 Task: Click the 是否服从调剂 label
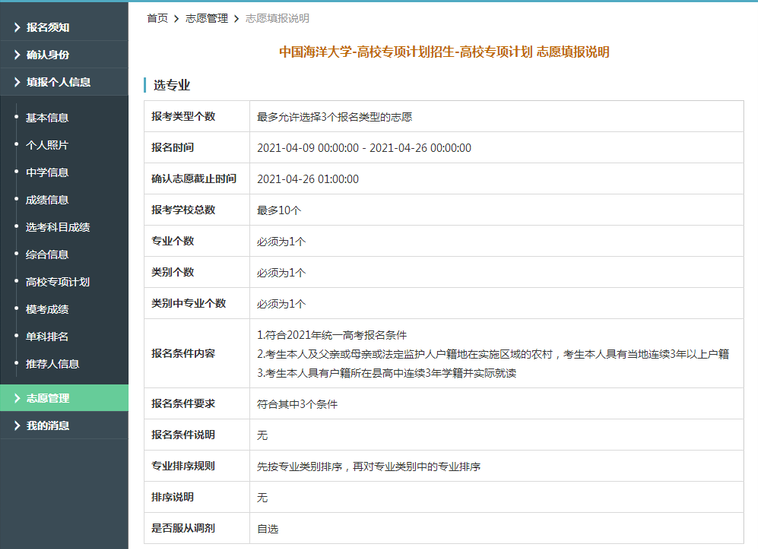pos(183,528)
